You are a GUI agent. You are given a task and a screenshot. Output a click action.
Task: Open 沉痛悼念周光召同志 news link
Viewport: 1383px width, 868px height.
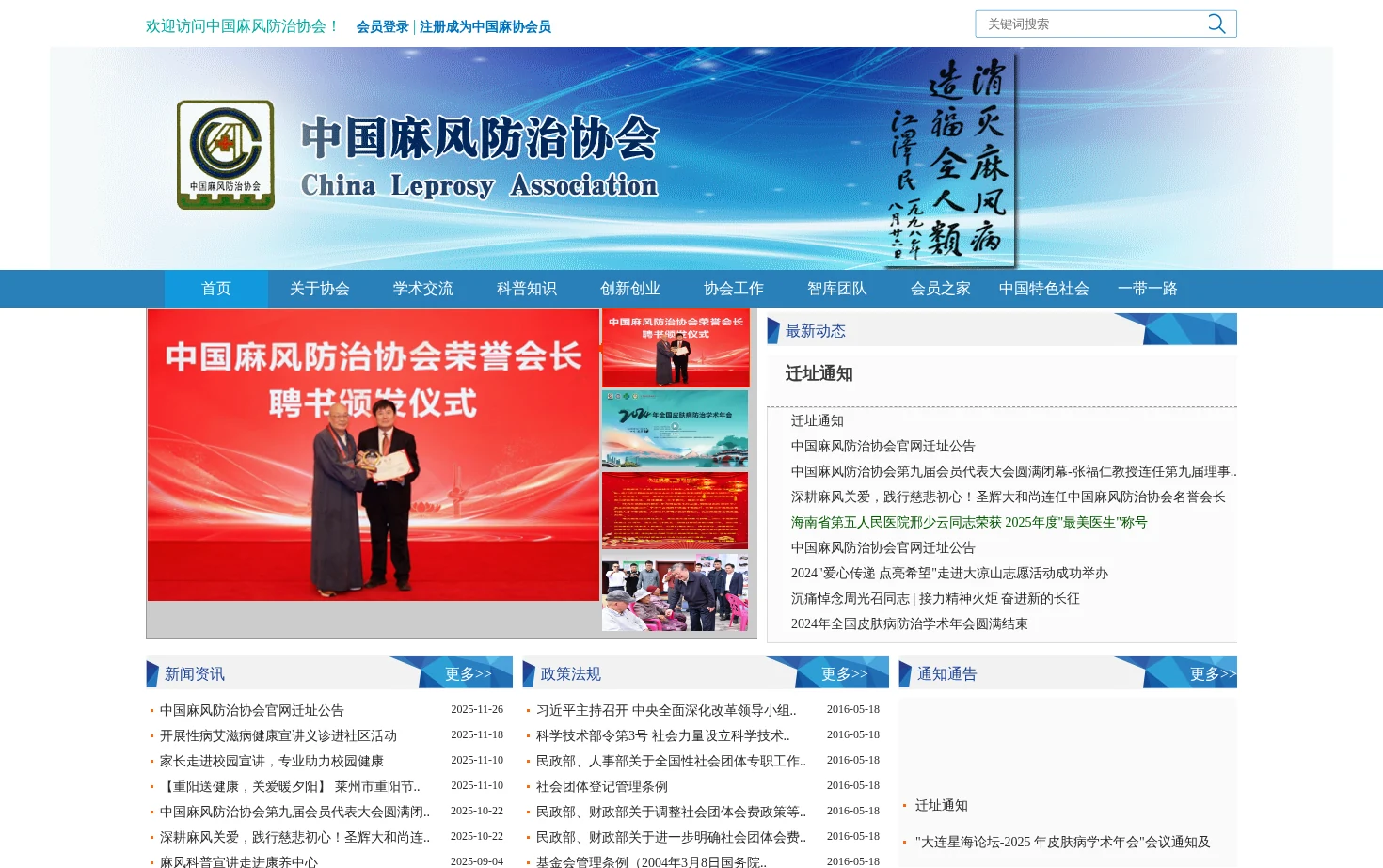(935, 598)
